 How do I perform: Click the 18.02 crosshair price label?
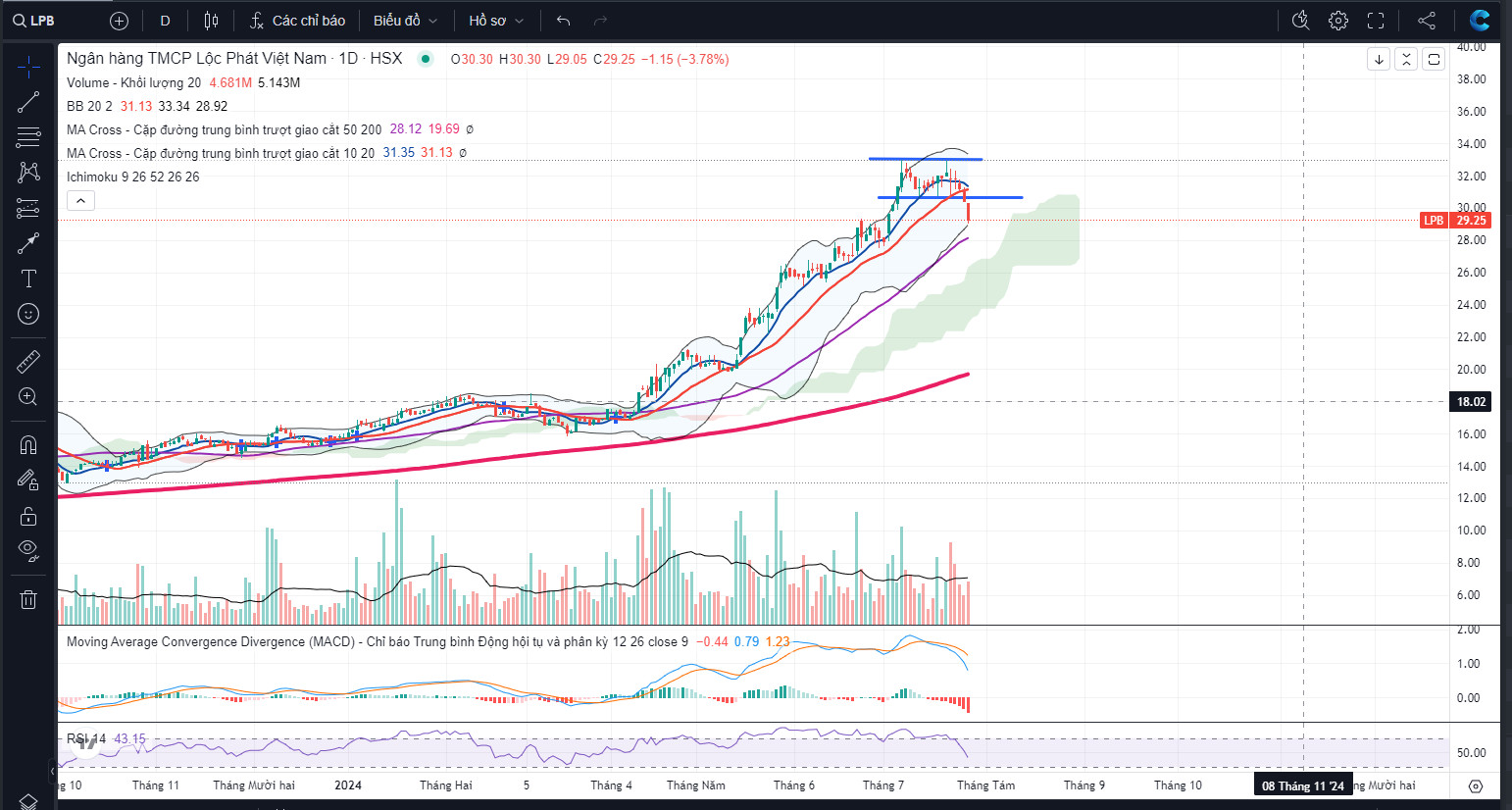tap(1471, 402)
